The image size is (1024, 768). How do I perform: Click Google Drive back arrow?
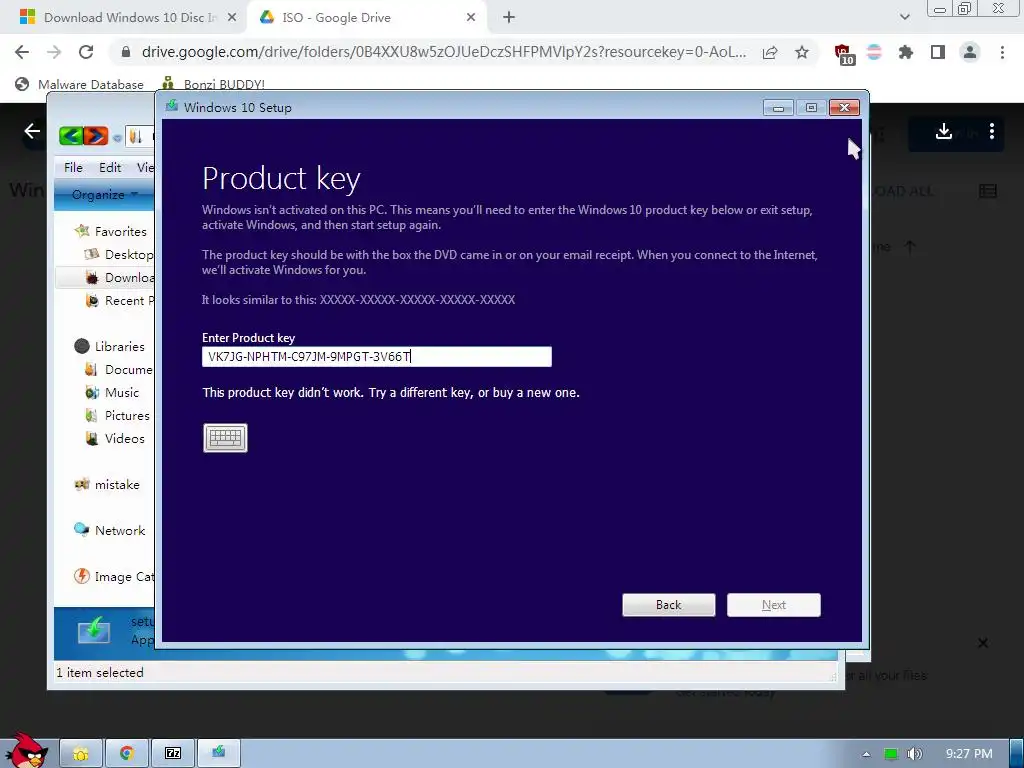point(32,131)
